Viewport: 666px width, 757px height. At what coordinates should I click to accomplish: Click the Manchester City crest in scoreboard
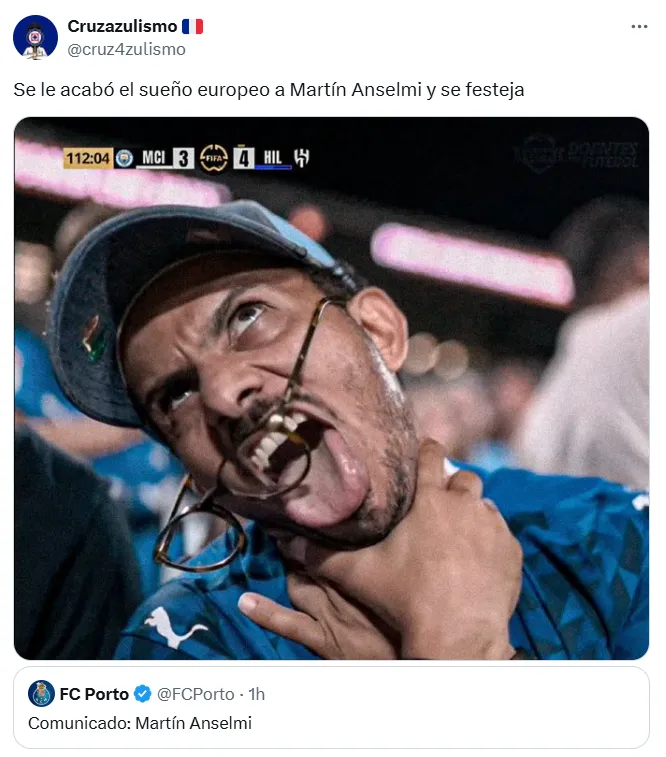pos(125,158)
